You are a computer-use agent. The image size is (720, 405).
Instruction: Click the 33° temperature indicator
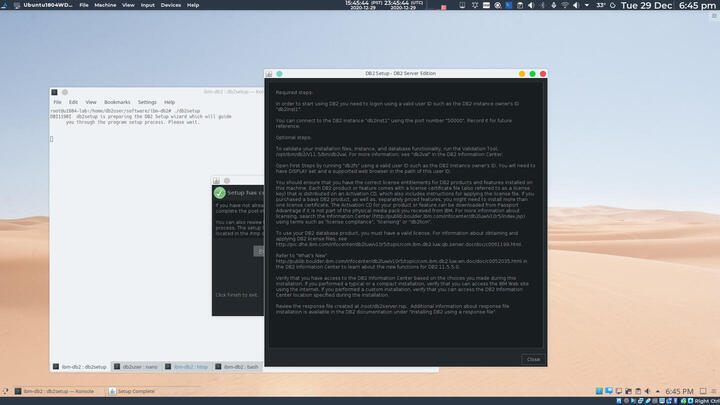601,6
